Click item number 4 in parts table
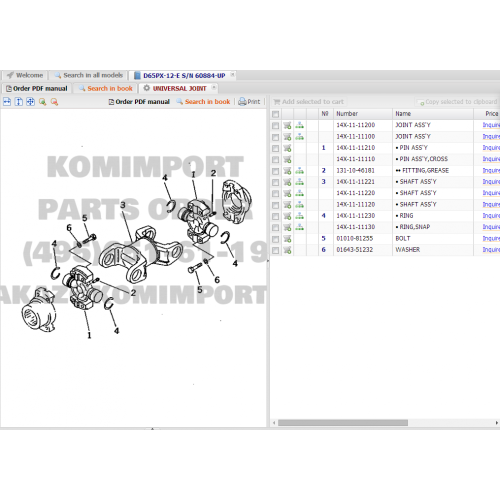 point(323,216)
